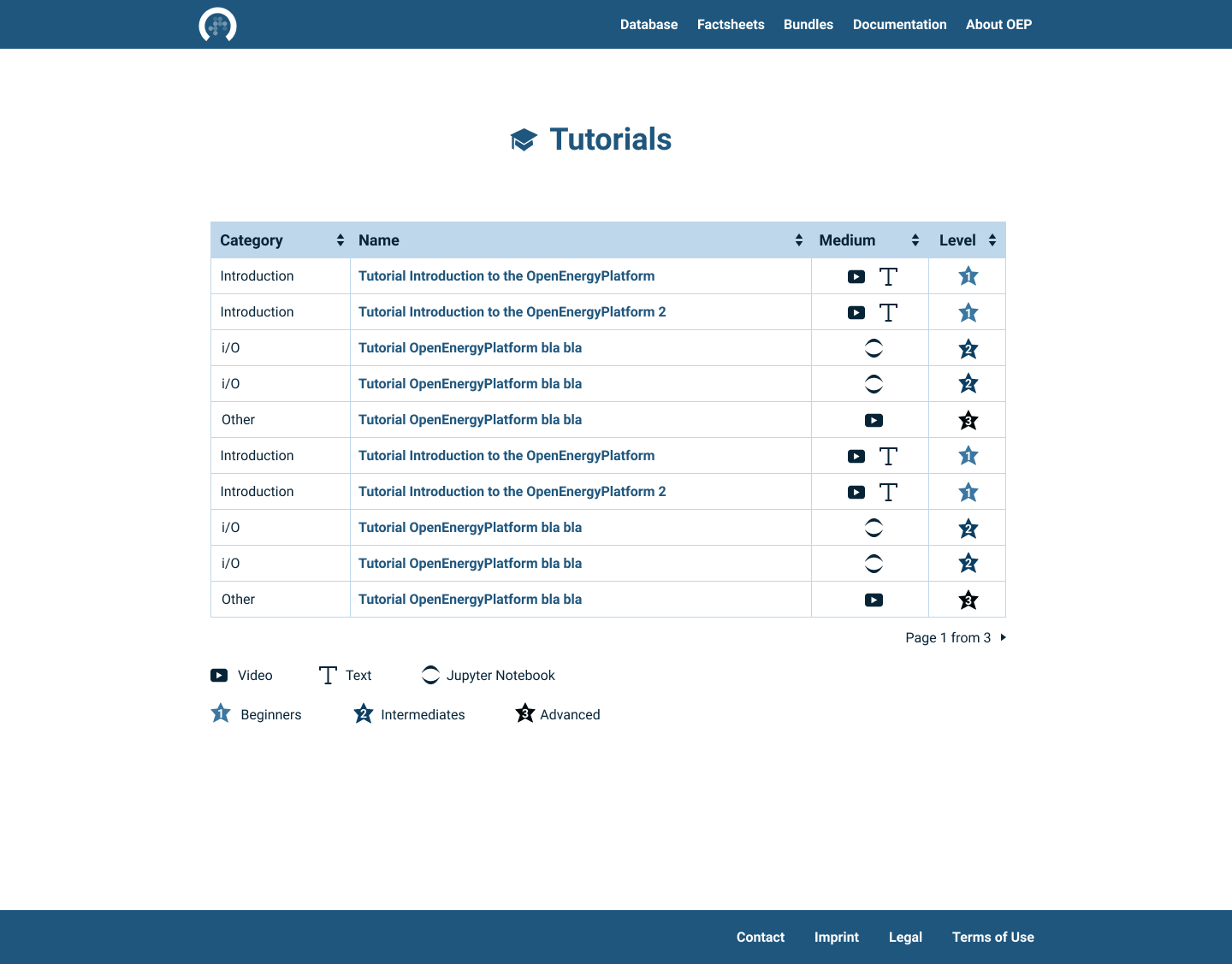Click intermediate star in fourth table row
The image size is (1232, 964).
tap(968, 384)
